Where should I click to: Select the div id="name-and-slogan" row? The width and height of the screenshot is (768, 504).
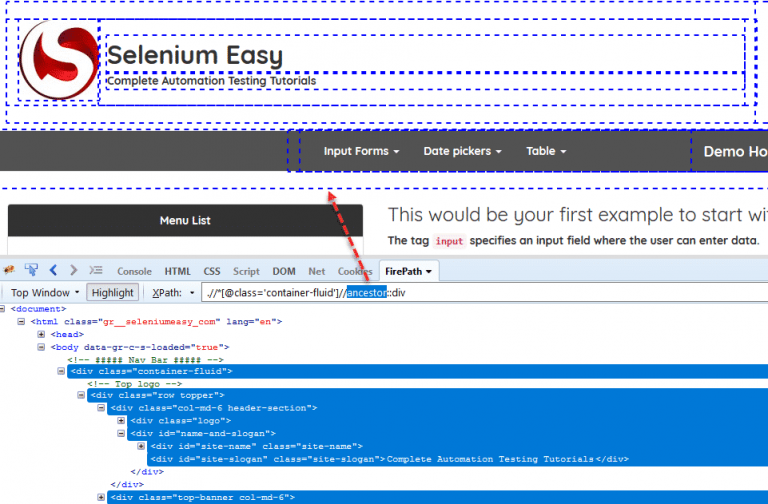[x=448, y=433]
